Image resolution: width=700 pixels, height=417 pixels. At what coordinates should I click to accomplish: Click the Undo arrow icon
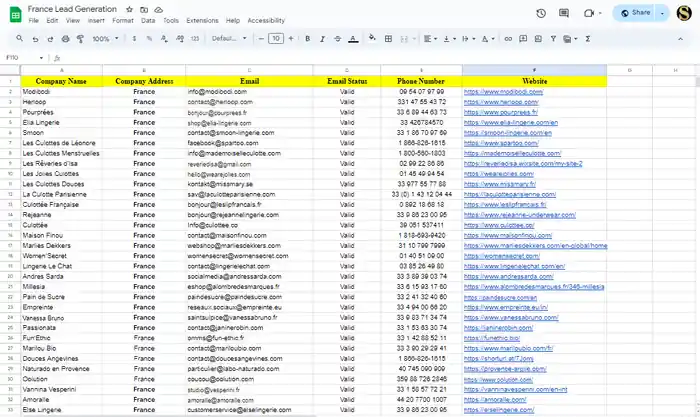[35, 39]
